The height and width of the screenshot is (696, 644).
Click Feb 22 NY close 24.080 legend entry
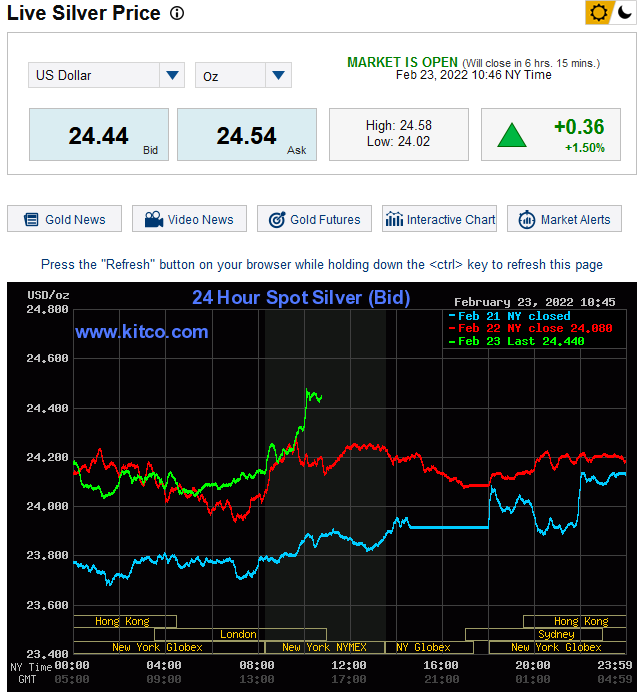tap(530, 328)
